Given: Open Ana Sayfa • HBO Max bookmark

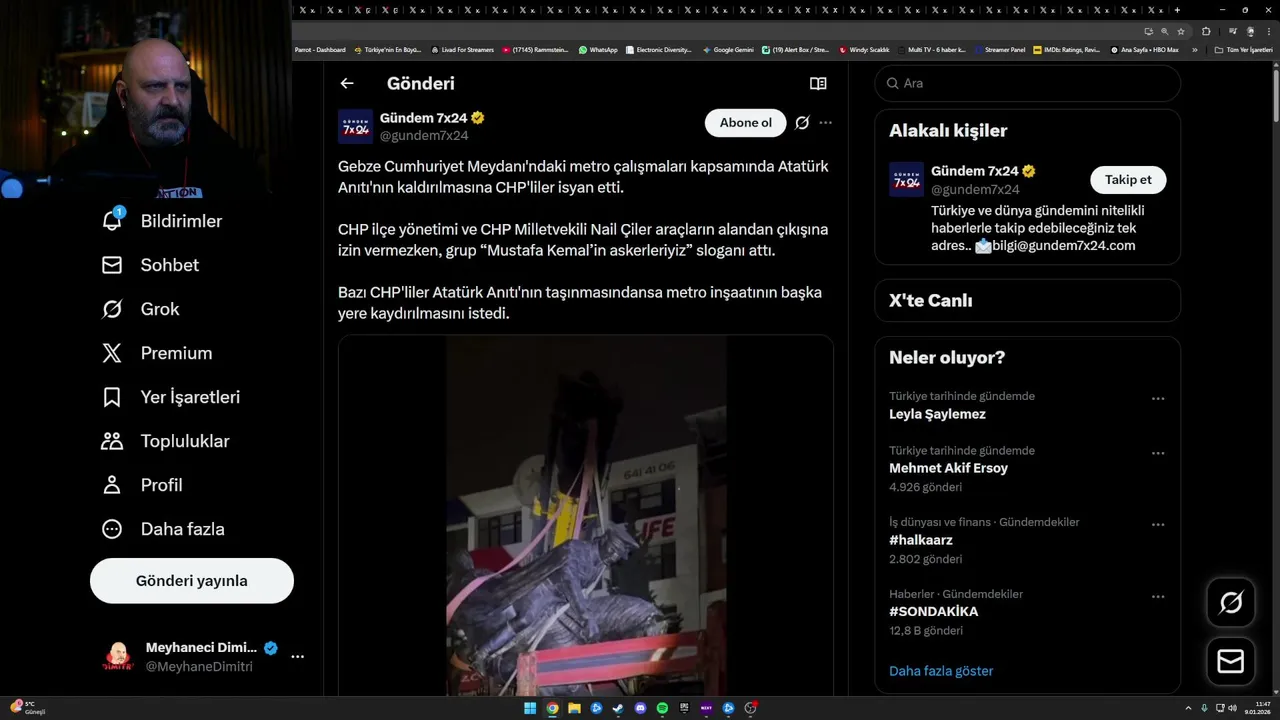Looking at the screenshot, I should [x=1144, y=50].
